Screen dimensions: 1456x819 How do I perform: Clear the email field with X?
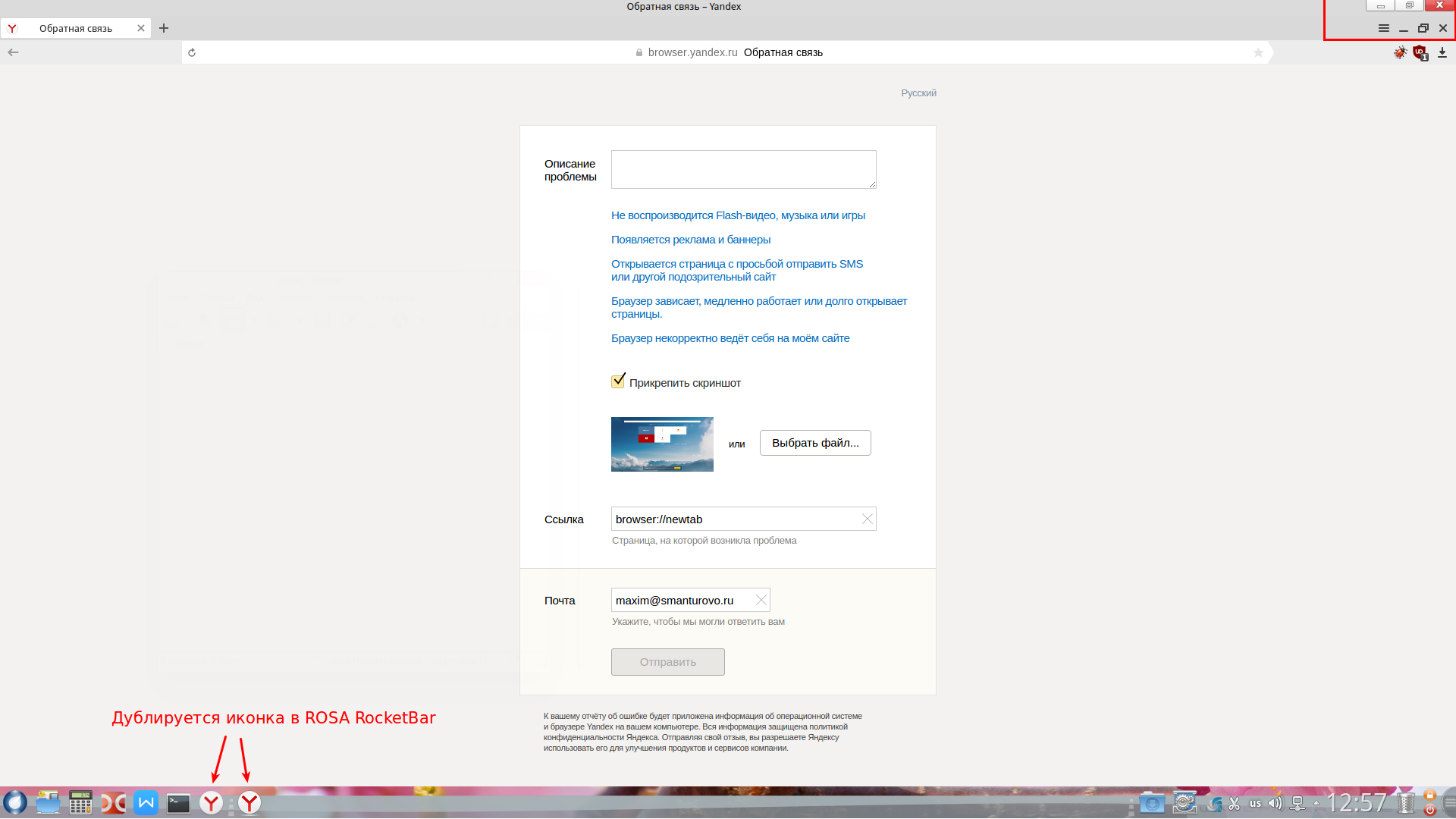761,600
